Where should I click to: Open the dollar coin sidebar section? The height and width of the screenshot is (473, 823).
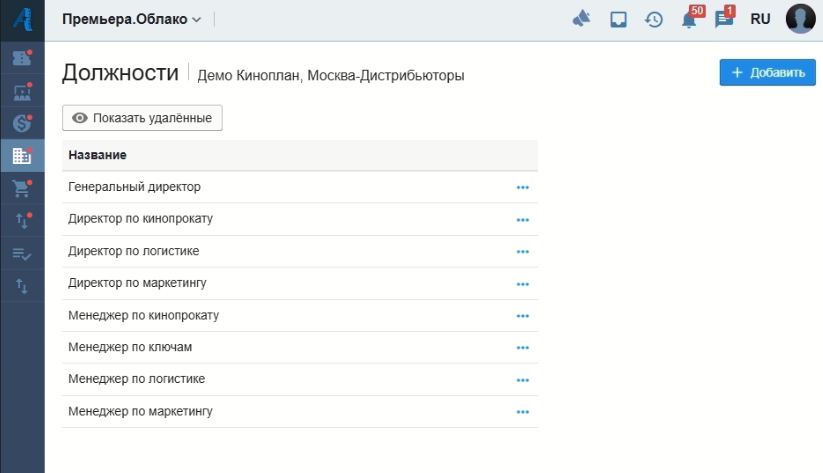tap(22, 123)
